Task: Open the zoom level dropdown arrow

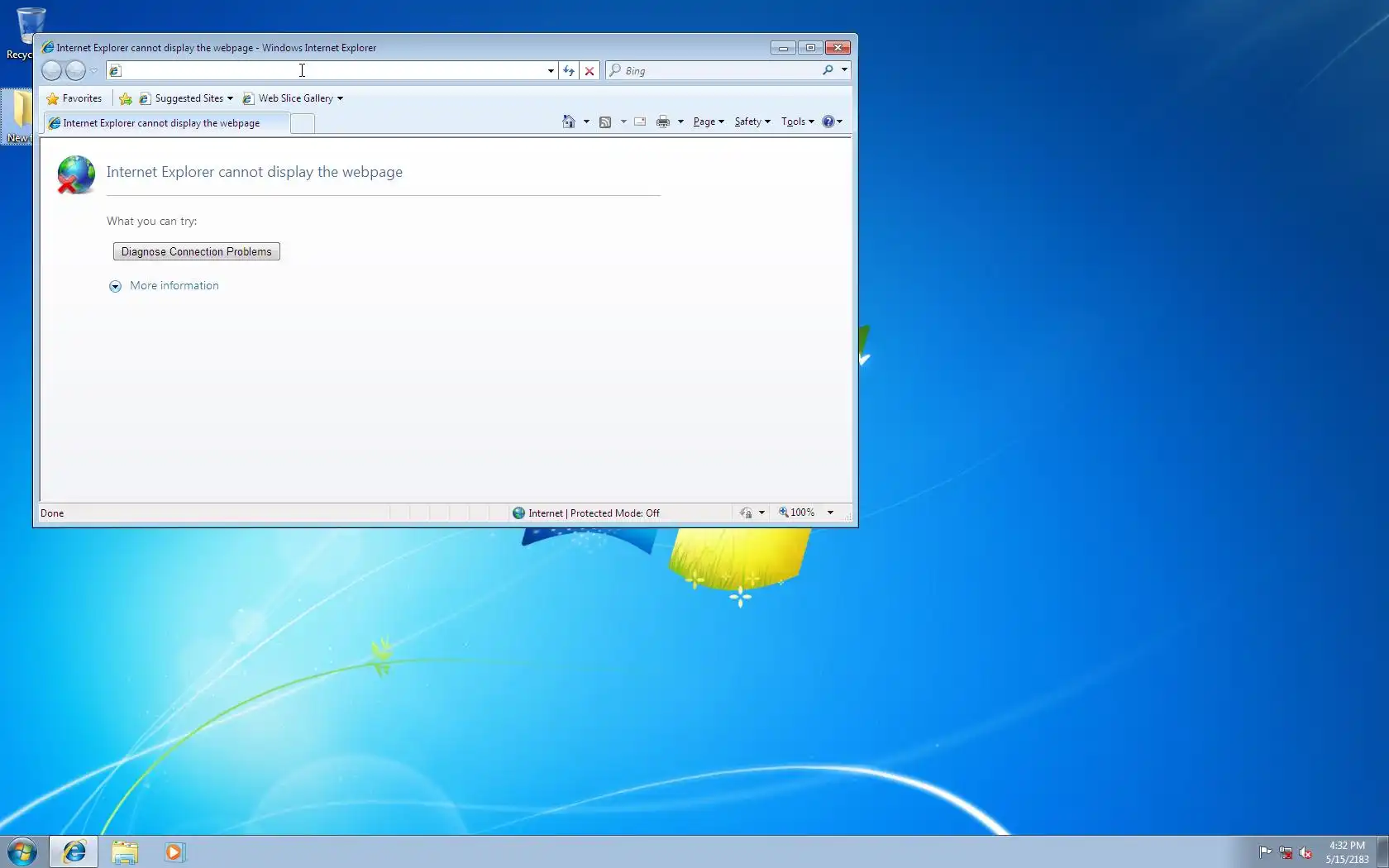Action: (830, 513)
